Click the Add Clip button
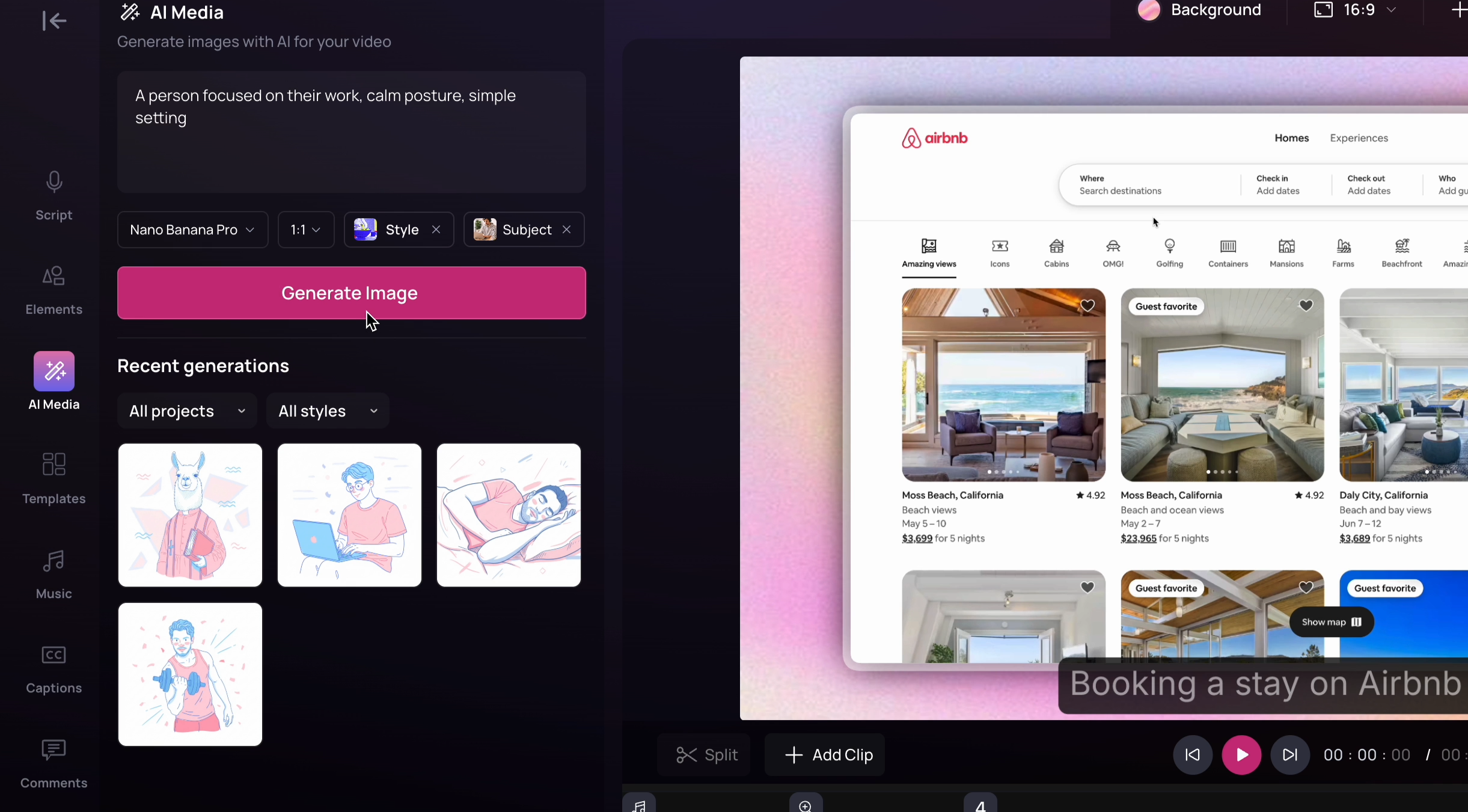 coord(825,755)
